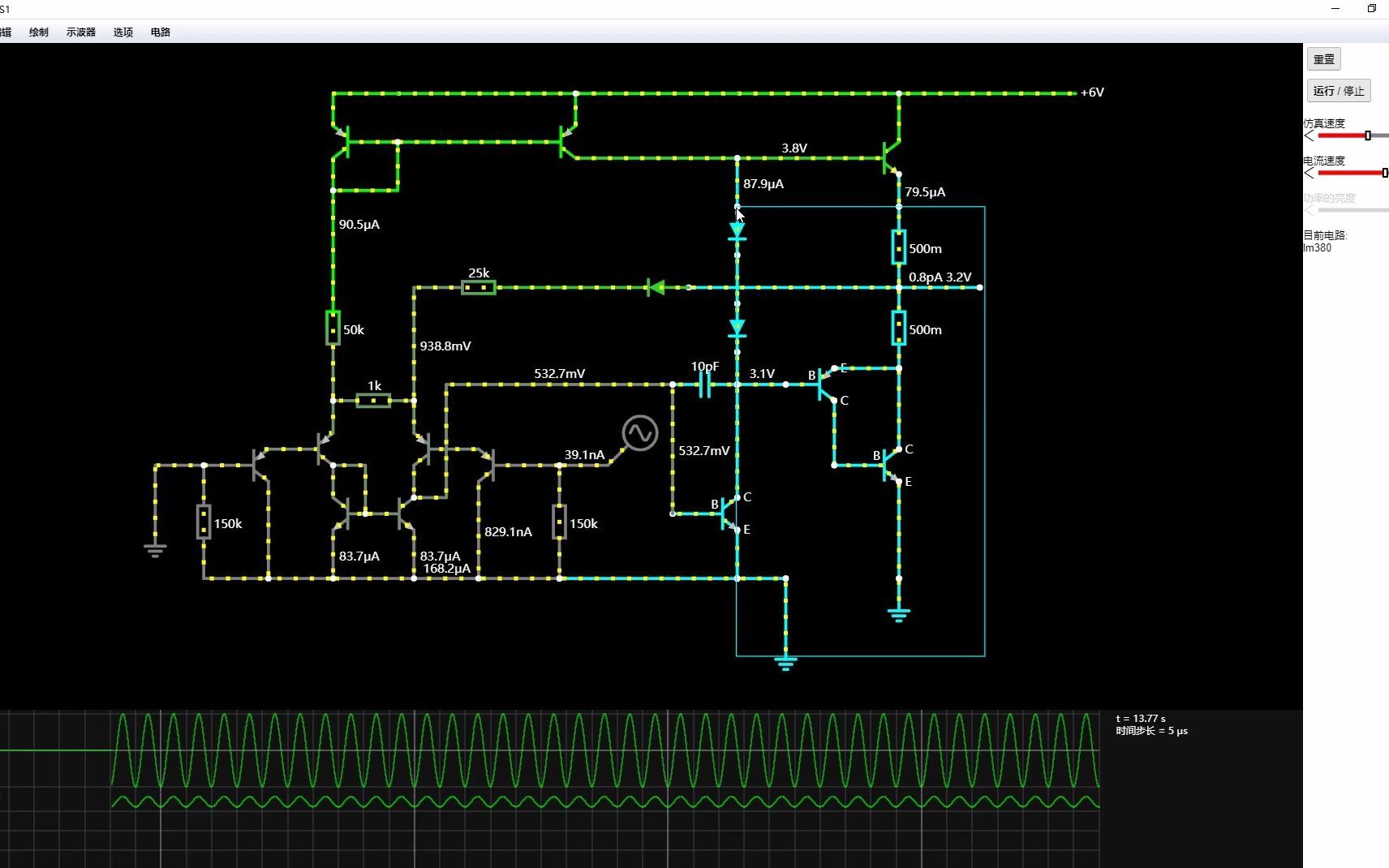The image size is (1389, 868).
Task: Click the 运行 / 停止 button
Action: click(x=1339, y=91)
